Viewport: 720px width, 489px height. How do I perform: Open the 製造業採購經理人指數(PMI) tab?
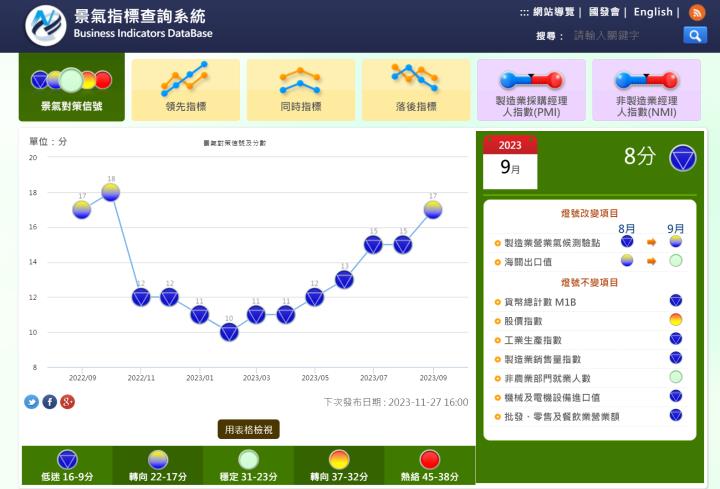[x=531, y=90]
